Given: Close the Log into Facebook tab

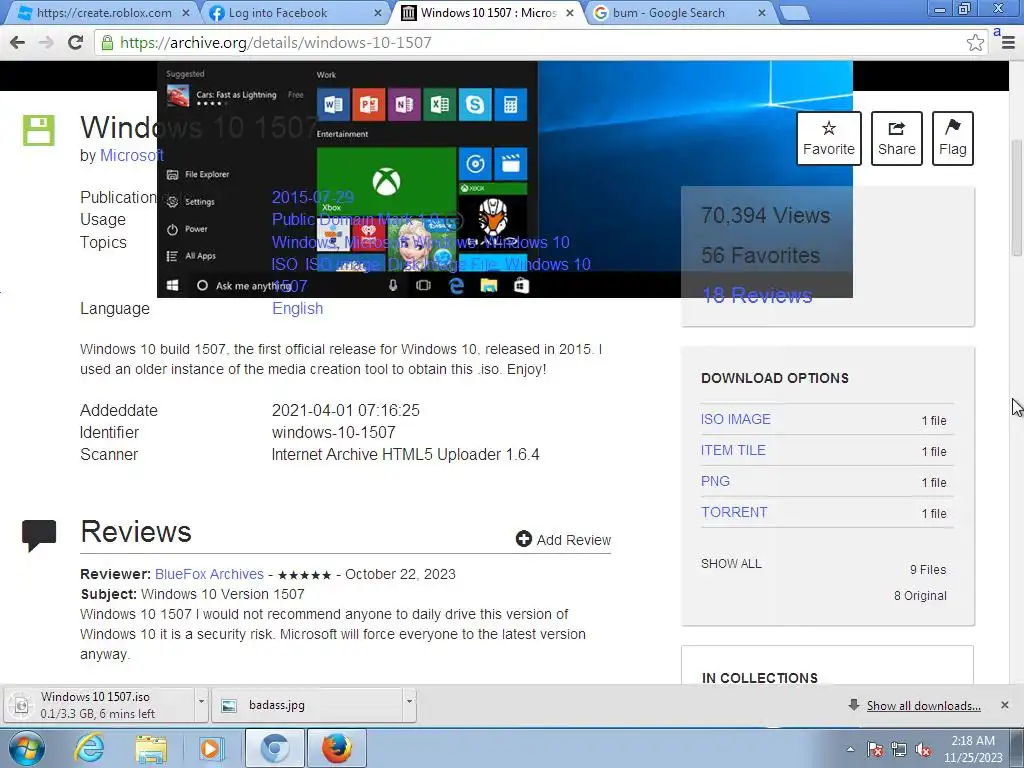Looking at the screenshot, I should tap(377, 12).
